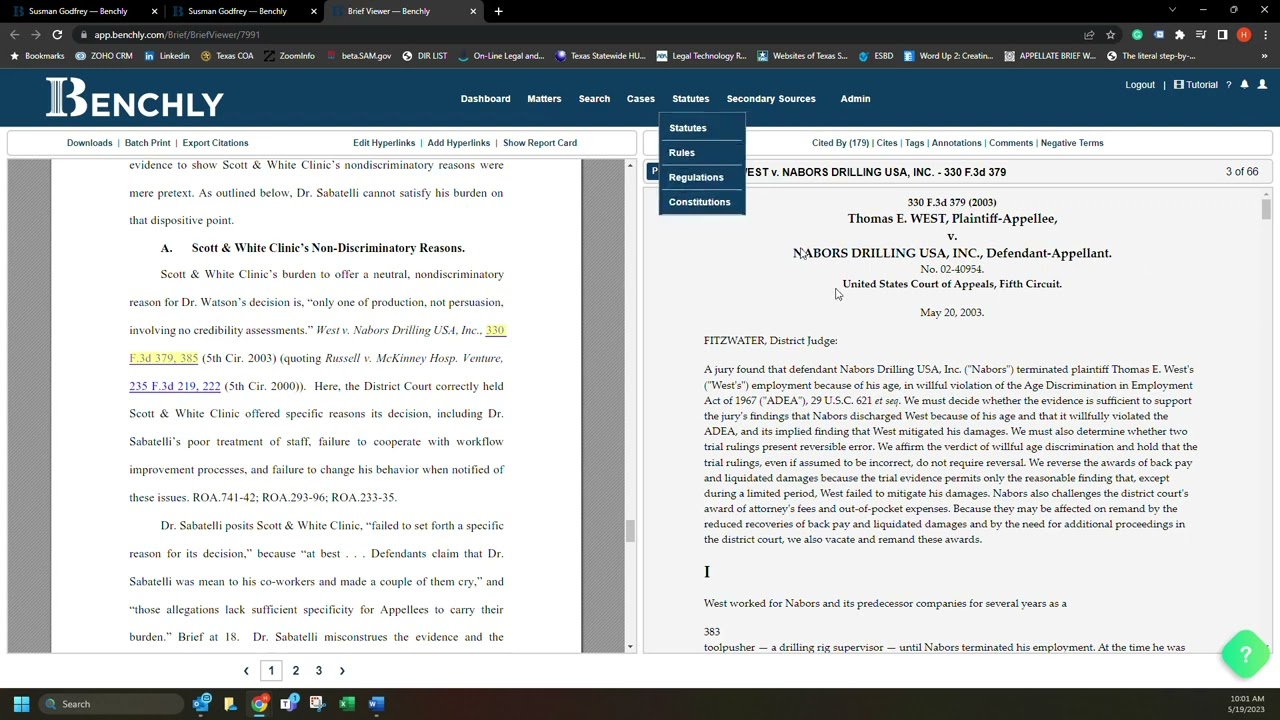Open the notifications bell

click(1244, 85)
